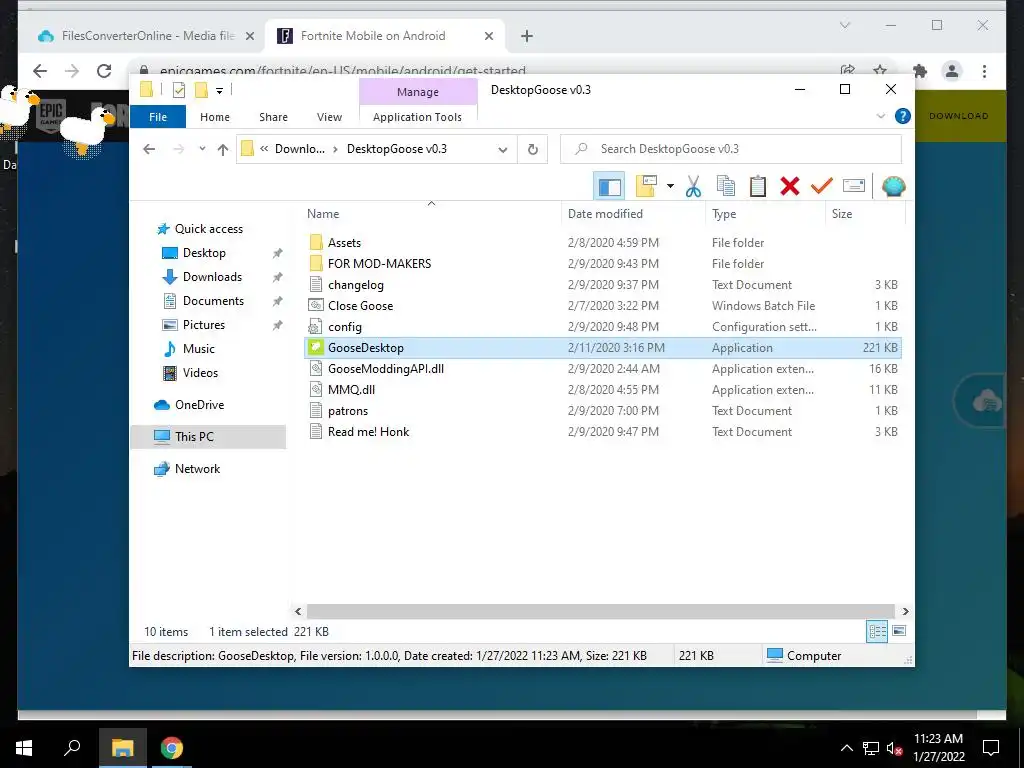Select This PC in navigation pane
The height and width of the screenshot is (768, 1024).
tap(208, 437)
